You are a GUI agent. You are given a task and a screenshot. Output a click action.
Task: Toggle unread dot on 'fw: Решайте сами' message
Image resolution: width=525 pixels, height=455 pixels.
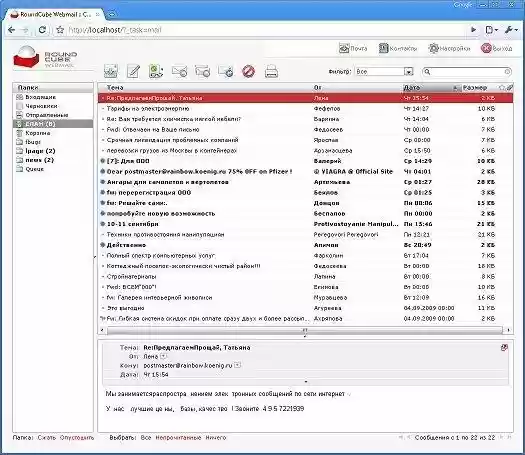coord(103,203)
